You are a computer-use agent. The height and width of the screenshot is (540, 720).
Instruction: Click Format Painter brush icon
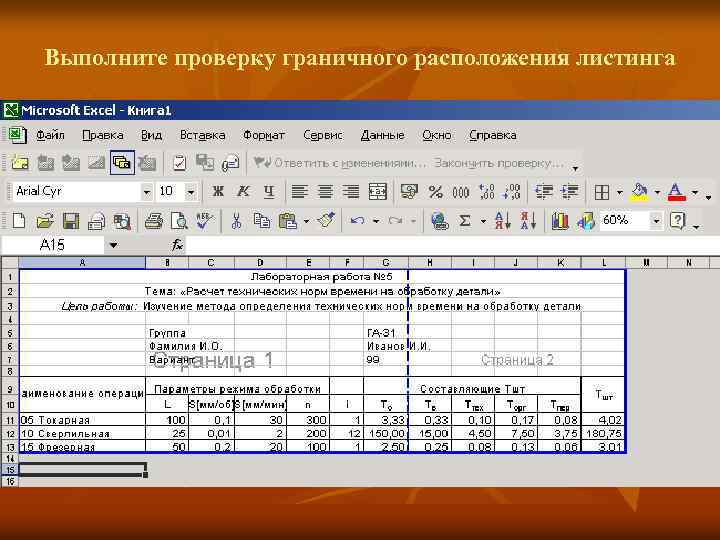pyautogui.click(x=326, y=221)
